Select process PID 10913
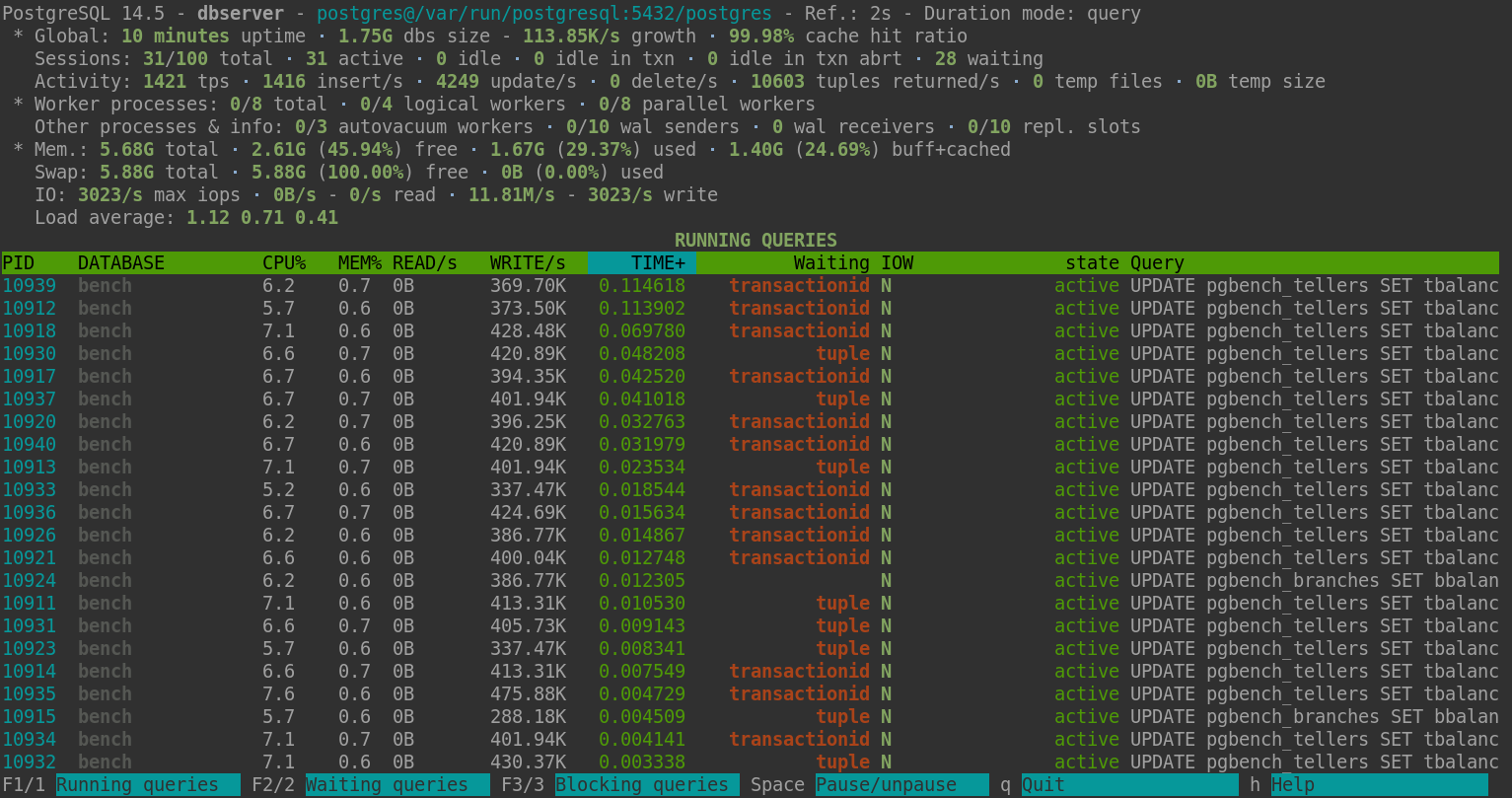The height and width of the screenshot is (798, 1512). [29, 468]
